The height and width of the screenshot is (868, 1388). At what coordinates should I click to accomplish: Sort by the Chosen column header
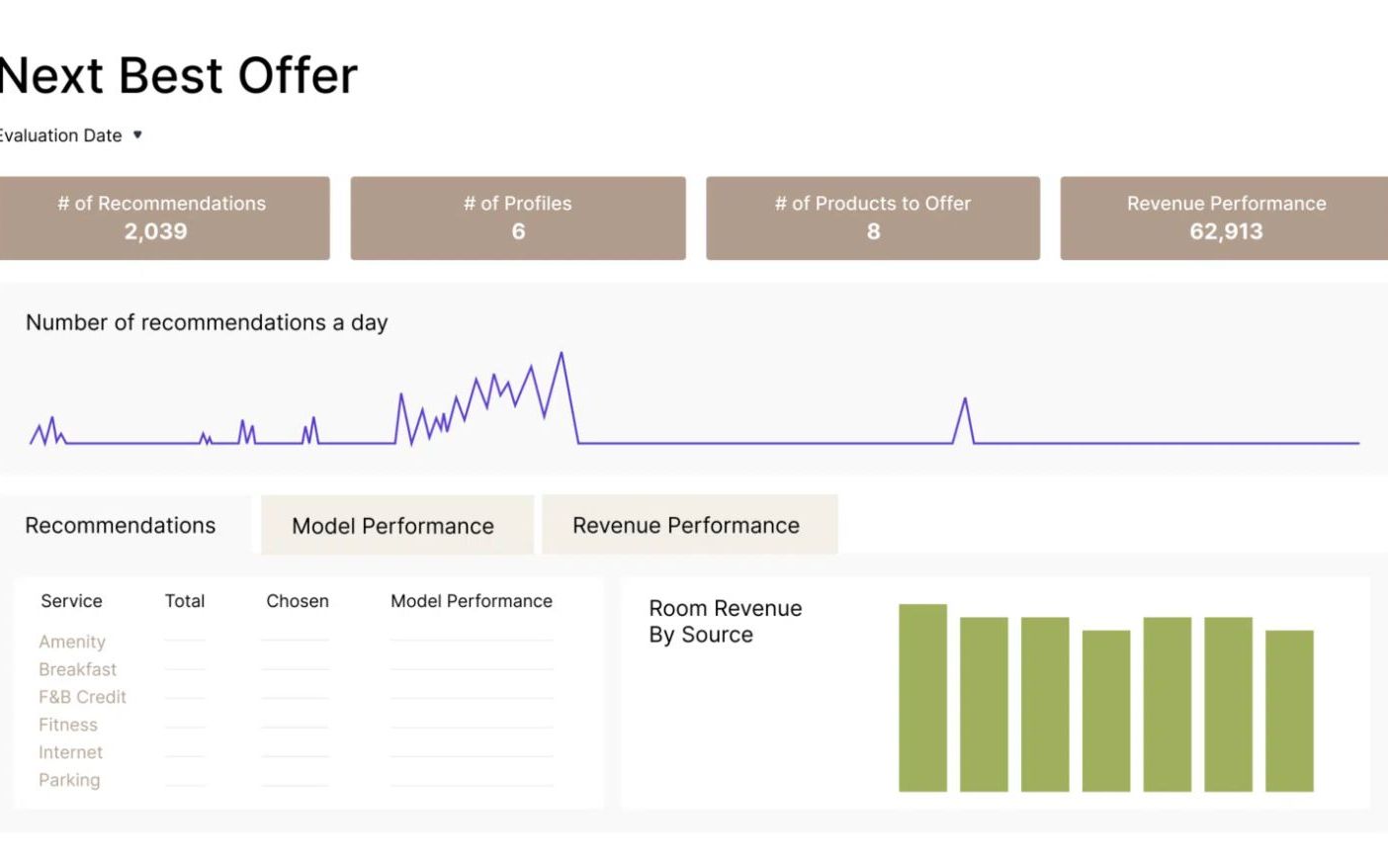click(x=298, y=601)
